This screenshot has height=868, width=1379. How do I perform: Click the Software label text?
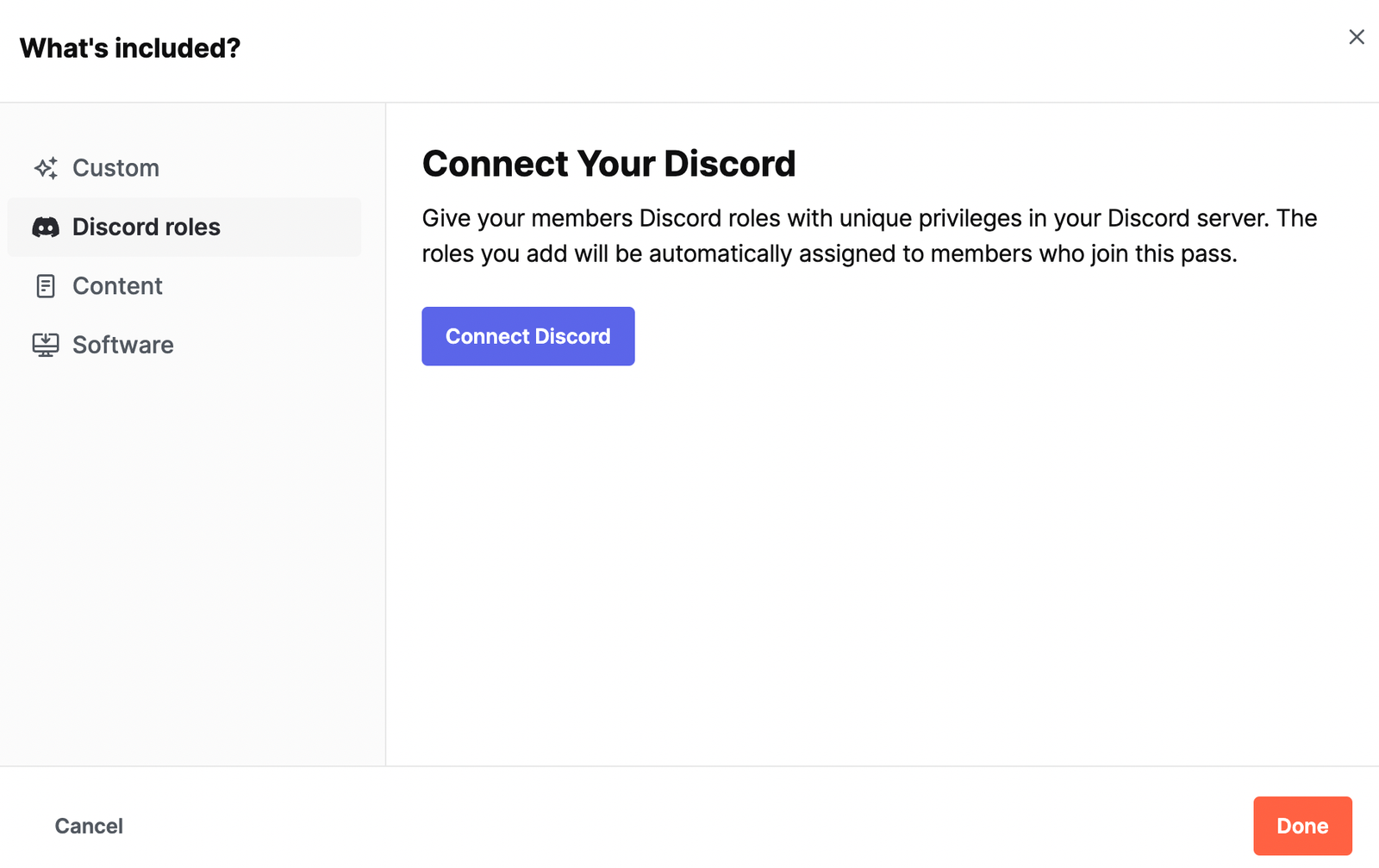(x=122, y=344)
